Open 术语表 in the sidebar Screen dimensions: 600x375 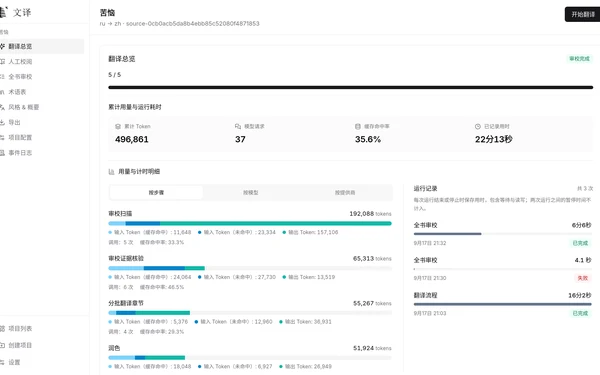(x=41, y=92)
